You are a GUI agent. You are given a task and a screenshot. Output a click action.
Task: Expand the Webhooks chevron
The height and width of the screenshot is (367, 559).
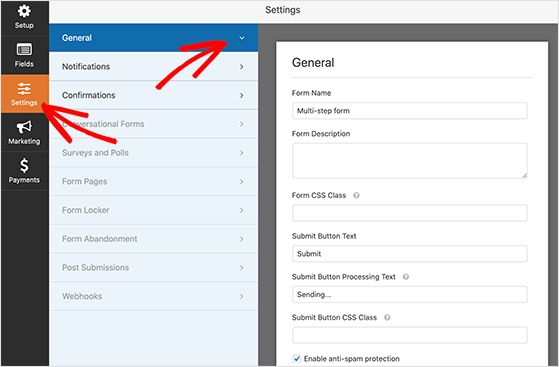(242, 296)
